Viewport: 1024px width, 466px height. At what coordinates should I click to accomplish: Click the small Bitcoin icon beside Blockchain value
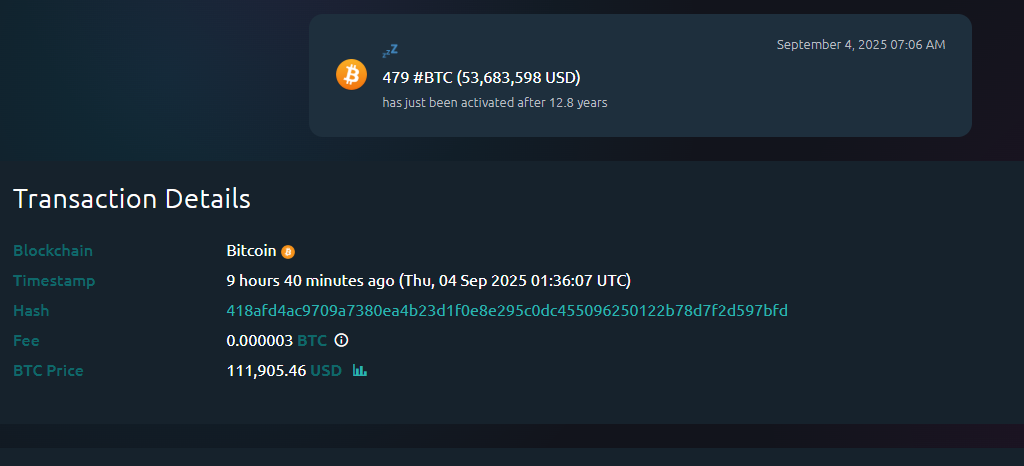pos(288,252)
